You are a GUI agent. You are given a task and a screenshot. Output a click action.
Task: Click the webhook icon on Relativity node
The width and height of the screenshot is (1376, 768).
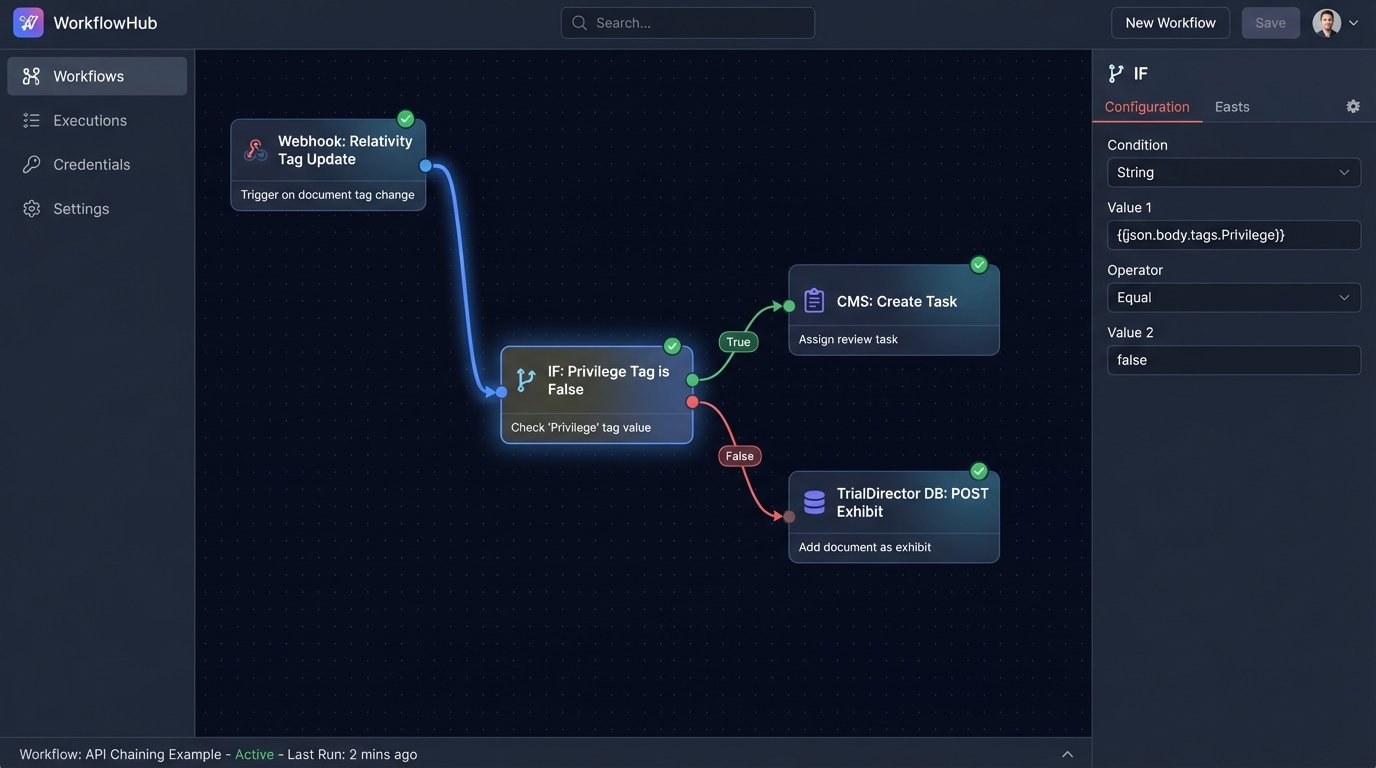256,150
